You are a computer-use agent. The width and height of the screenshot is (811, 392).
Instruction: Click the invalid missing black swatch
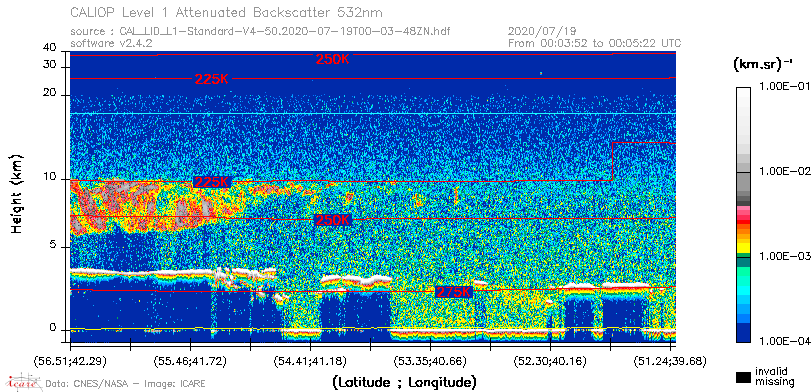pos(744,378)
